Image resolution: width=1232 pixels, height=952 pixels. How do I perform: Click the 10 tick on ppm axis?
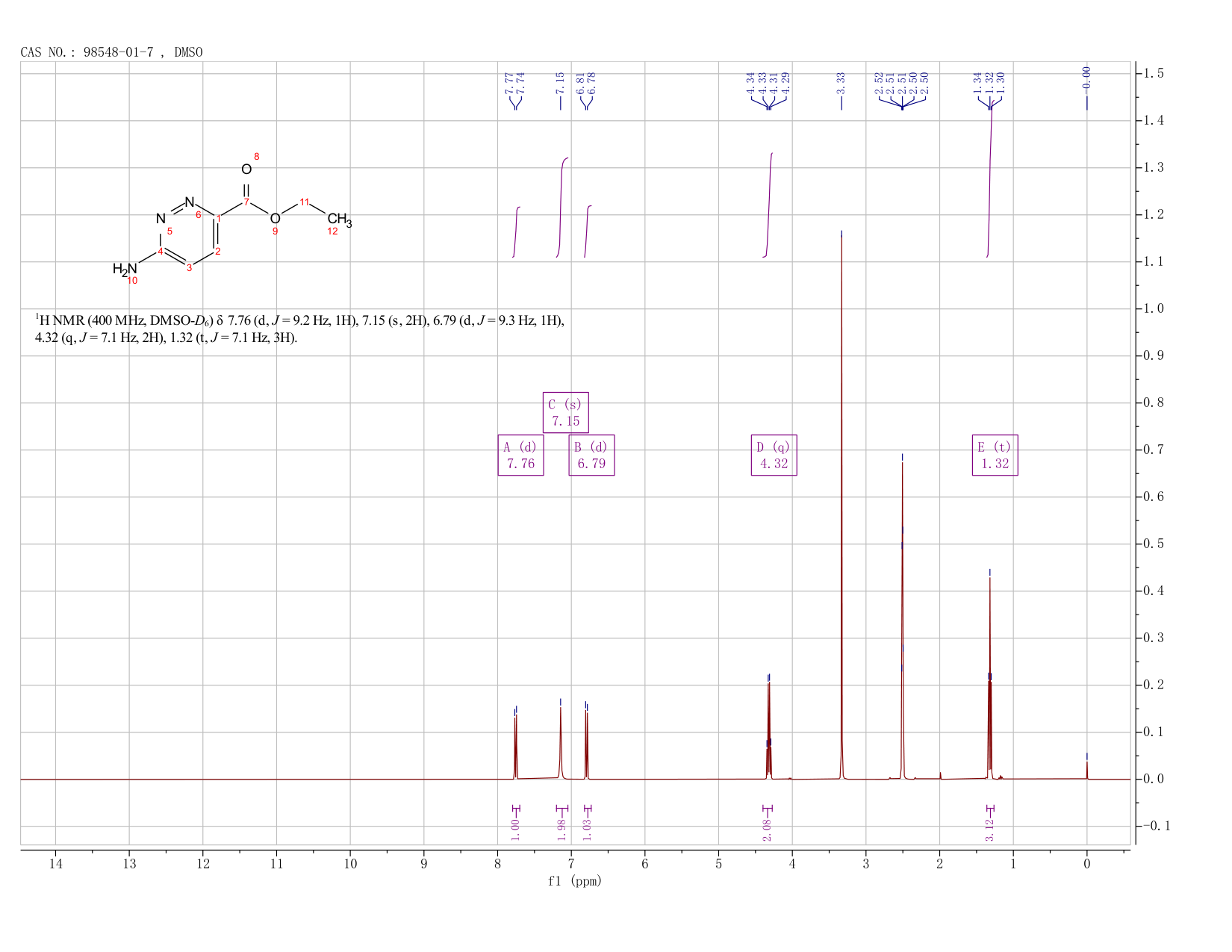pyautogui.click(x=350, y=864)
